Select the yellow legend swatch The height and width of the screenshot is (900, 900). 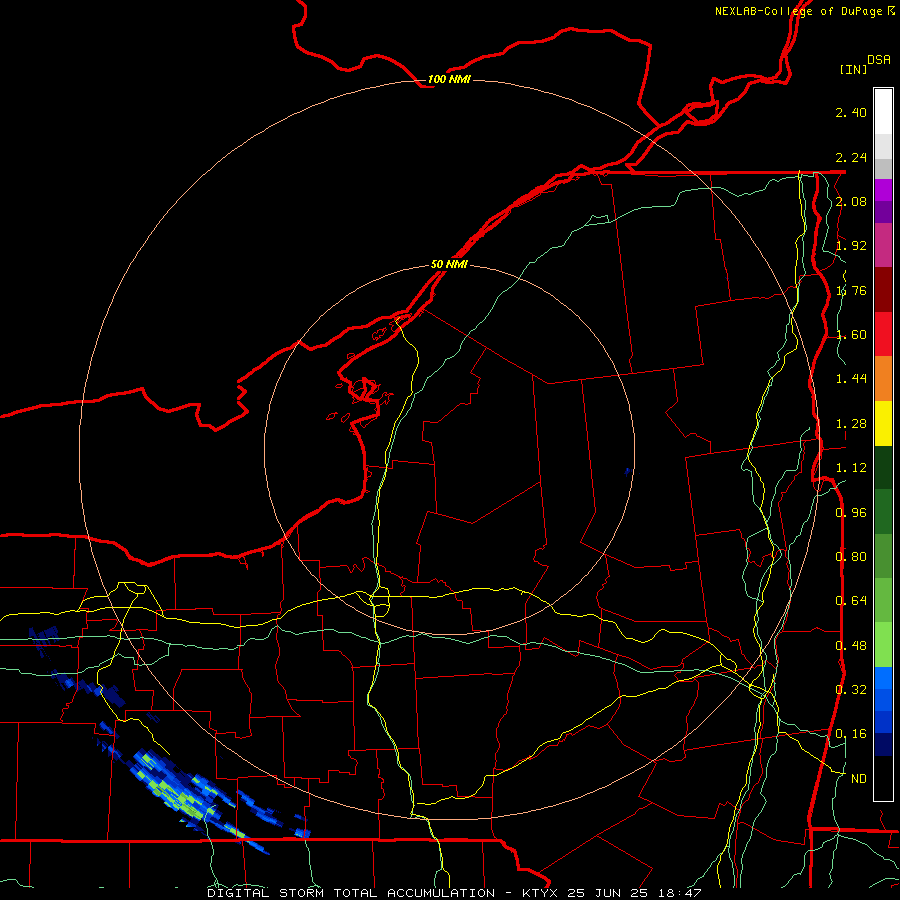tap(883, 423)
